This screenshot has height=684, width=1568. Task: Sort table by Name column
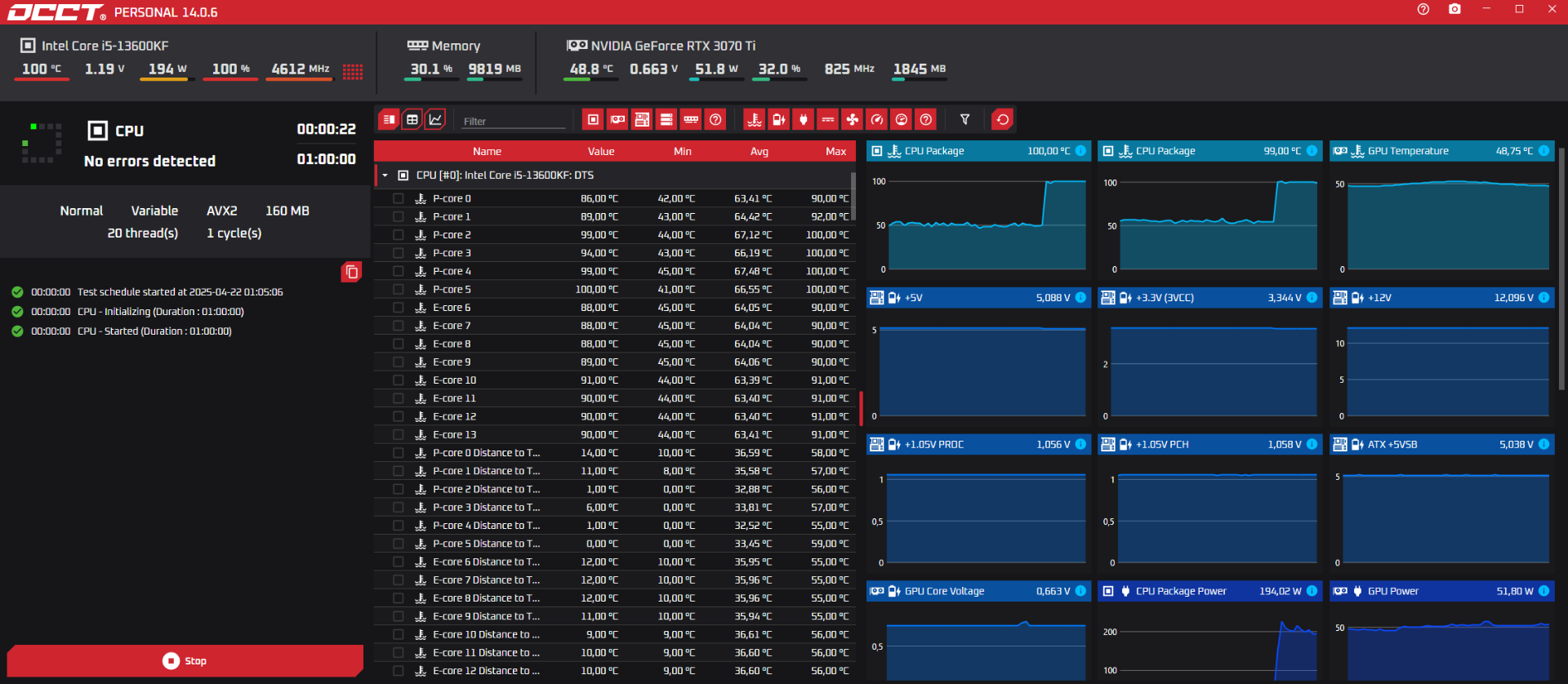[487, 152]
